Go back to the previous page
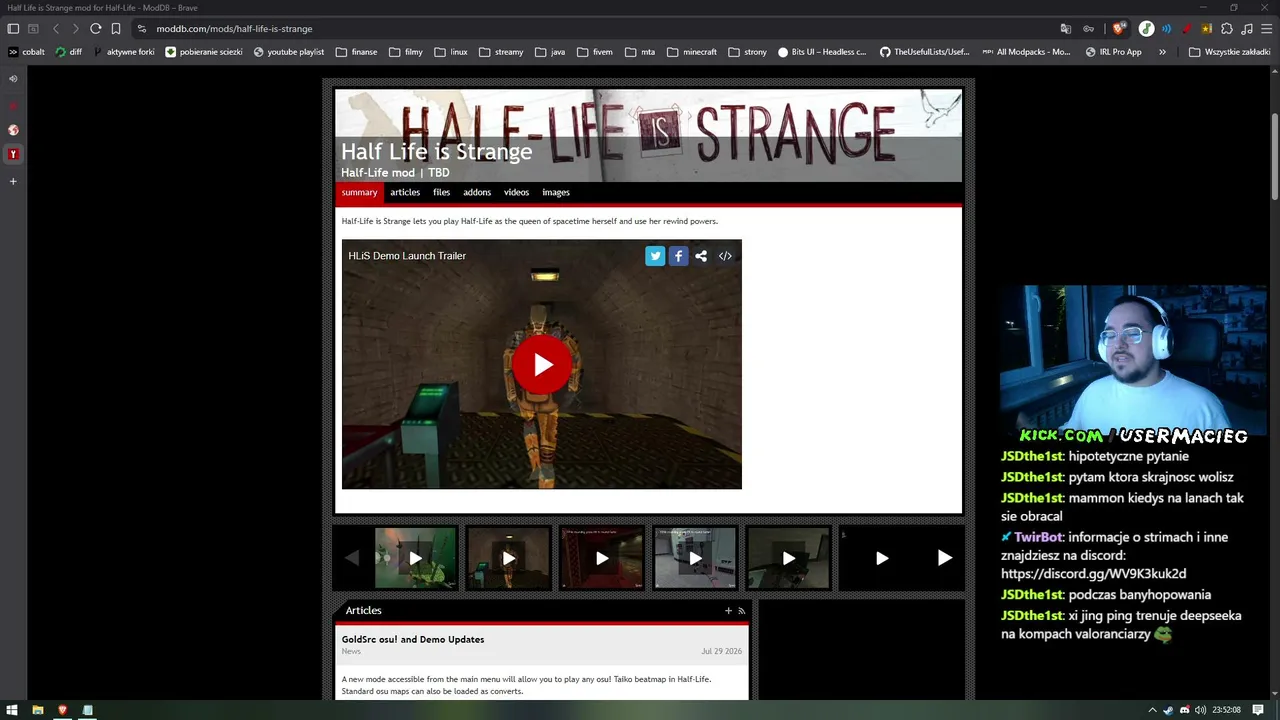Viewport: 1280px width, 720px height. tap(56, 29)
